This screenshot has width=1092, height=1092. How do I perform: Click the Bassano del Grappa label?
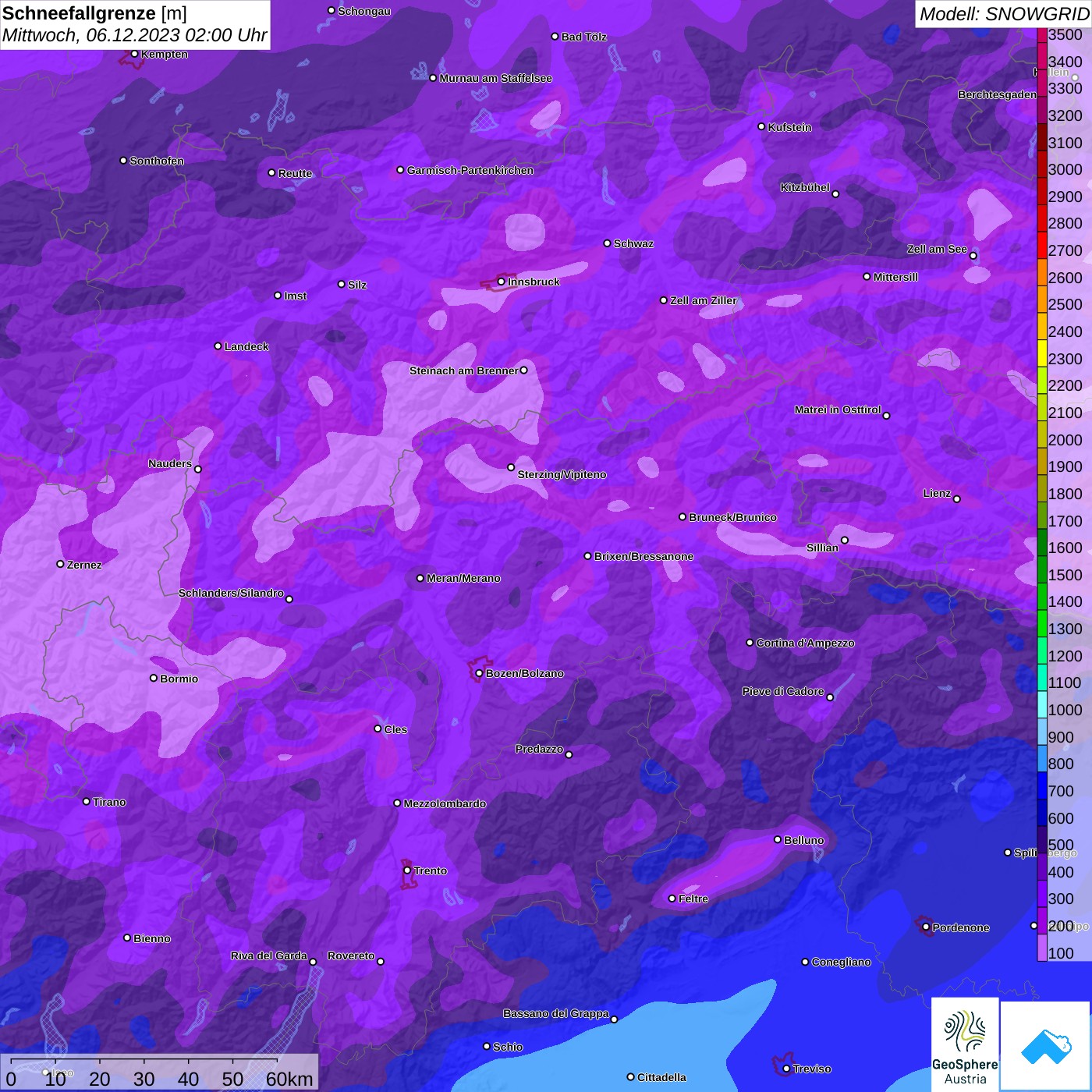[555, 1013]
